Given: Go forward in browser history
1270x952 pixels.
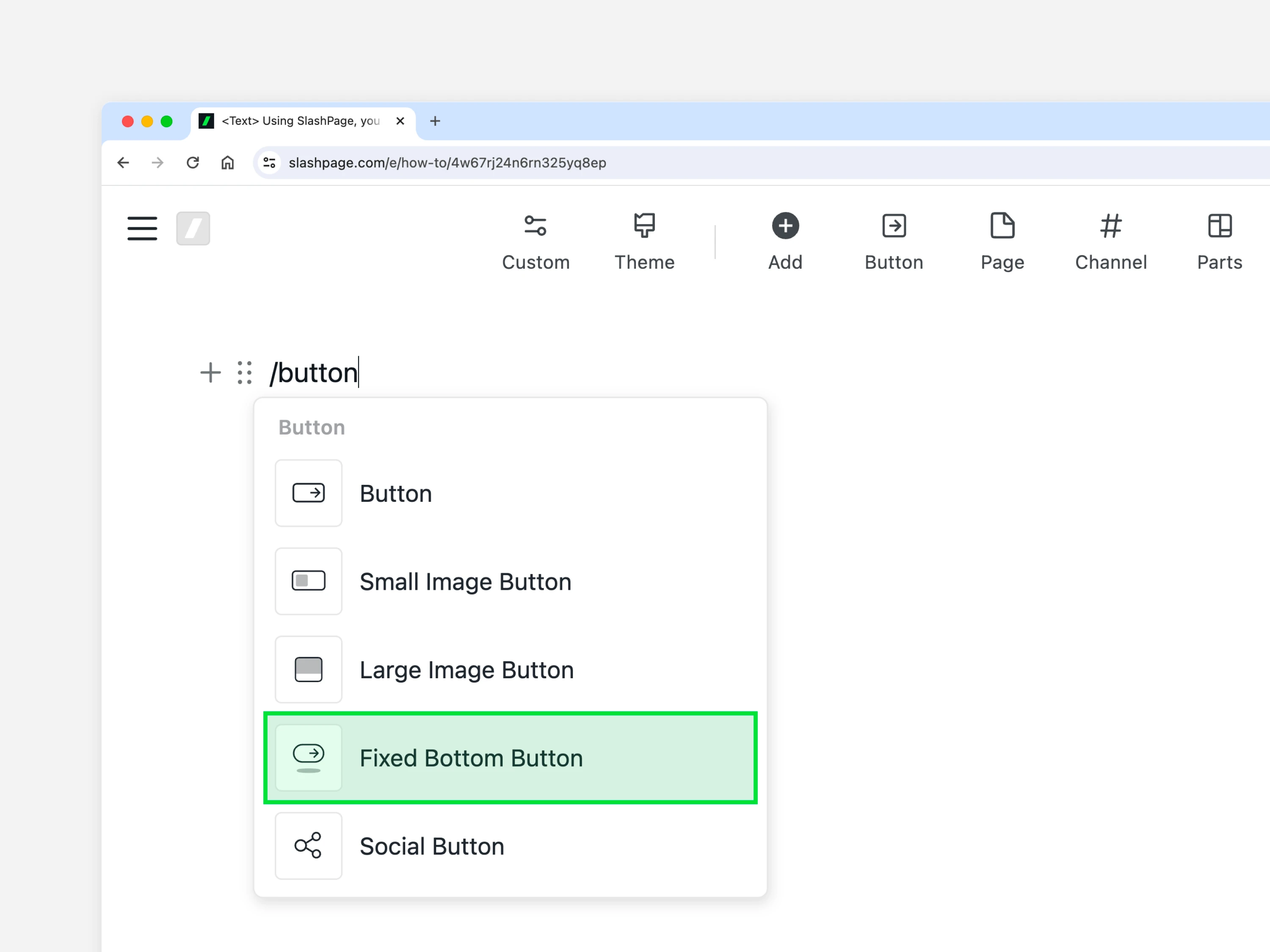Looking at the screenshot, I should coord(157,162).
